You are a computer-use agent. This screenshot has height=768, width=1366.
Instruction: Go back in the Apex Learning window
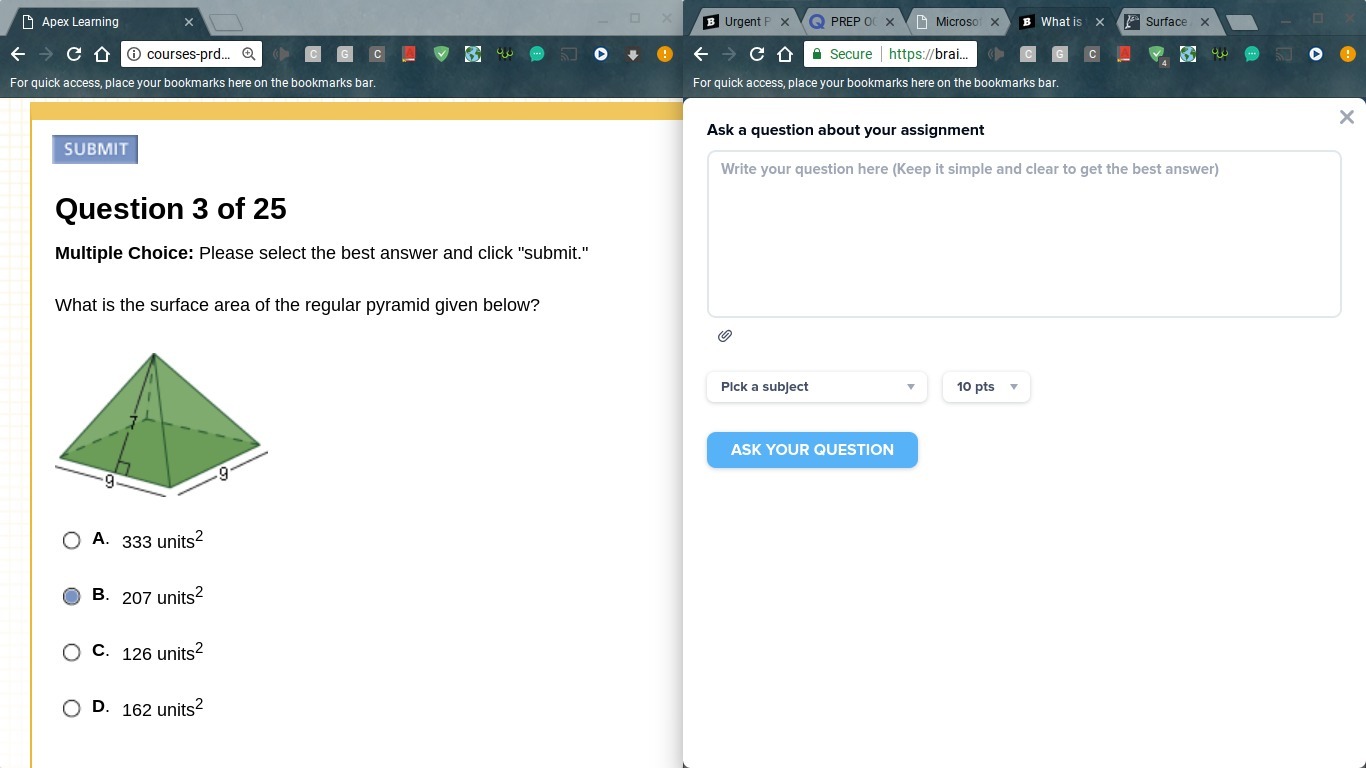[x=18, y=54]
